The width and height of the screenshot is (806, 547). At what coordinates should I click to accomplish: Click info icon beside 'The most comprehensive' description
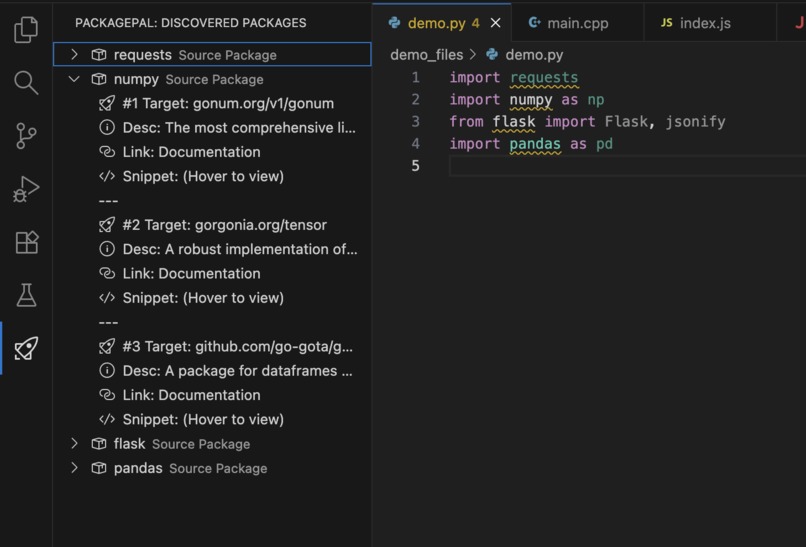coord(106,127)
